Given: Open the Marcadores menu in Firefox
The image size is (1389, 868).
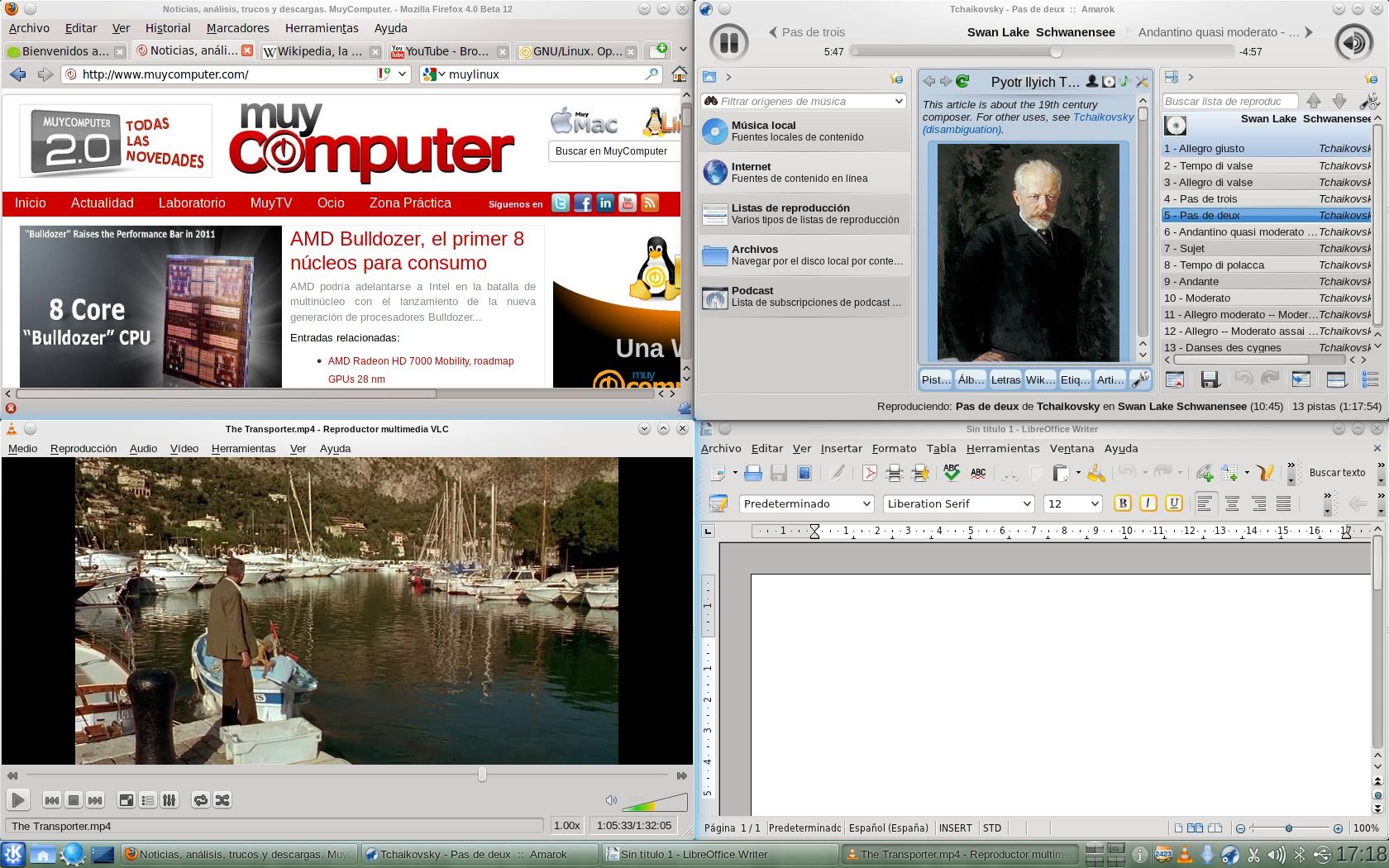Looking at the screenshot, I should (x=237, y=28).
